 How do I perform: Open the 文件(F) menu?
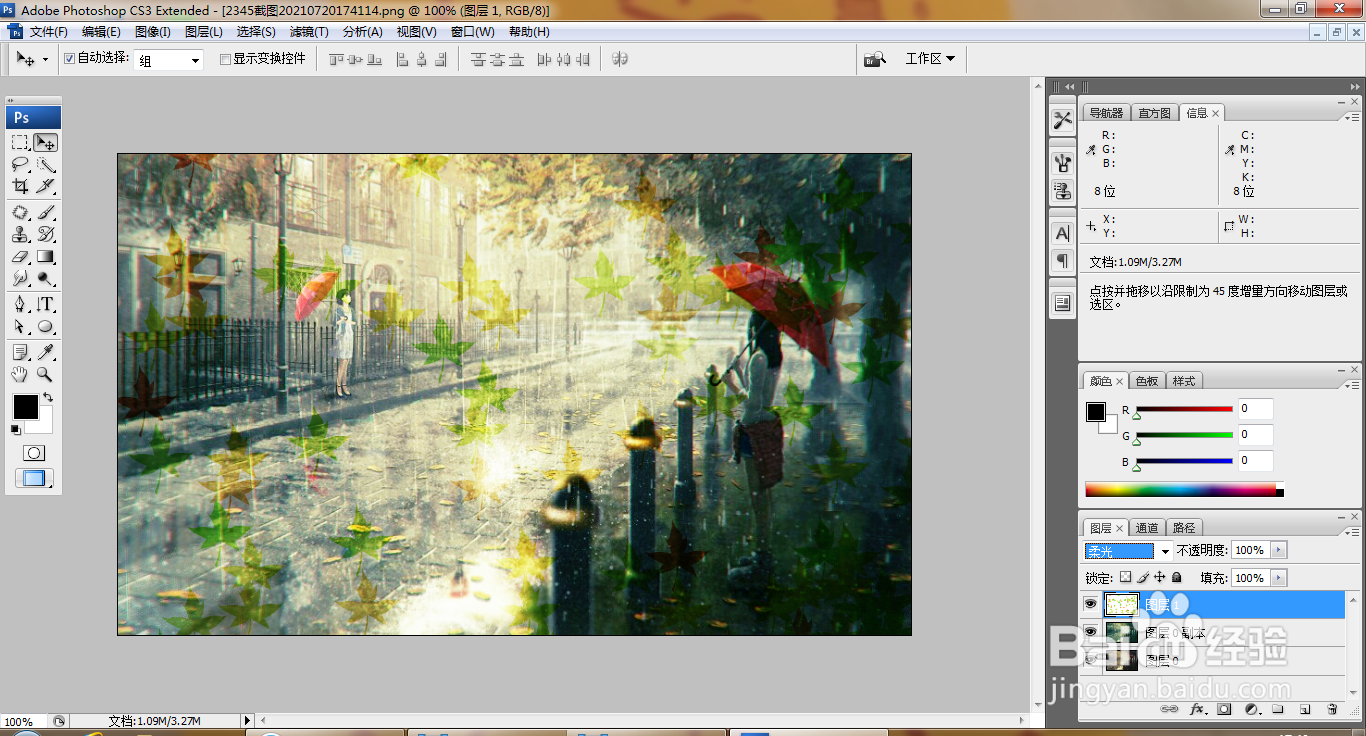click(49, 32)
